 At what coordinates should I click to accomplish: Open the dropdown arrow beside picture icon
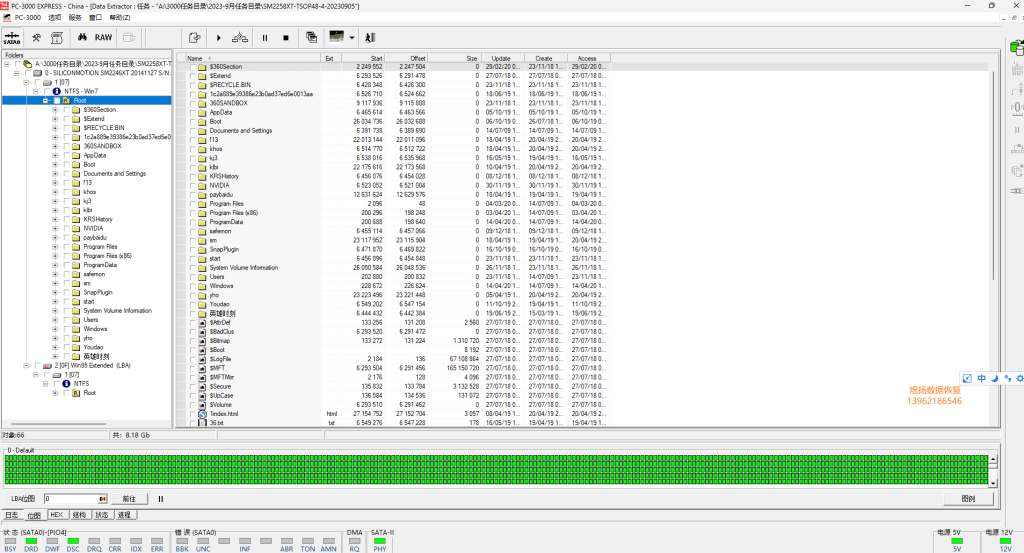pyautogui.click(x=351, y=38)
